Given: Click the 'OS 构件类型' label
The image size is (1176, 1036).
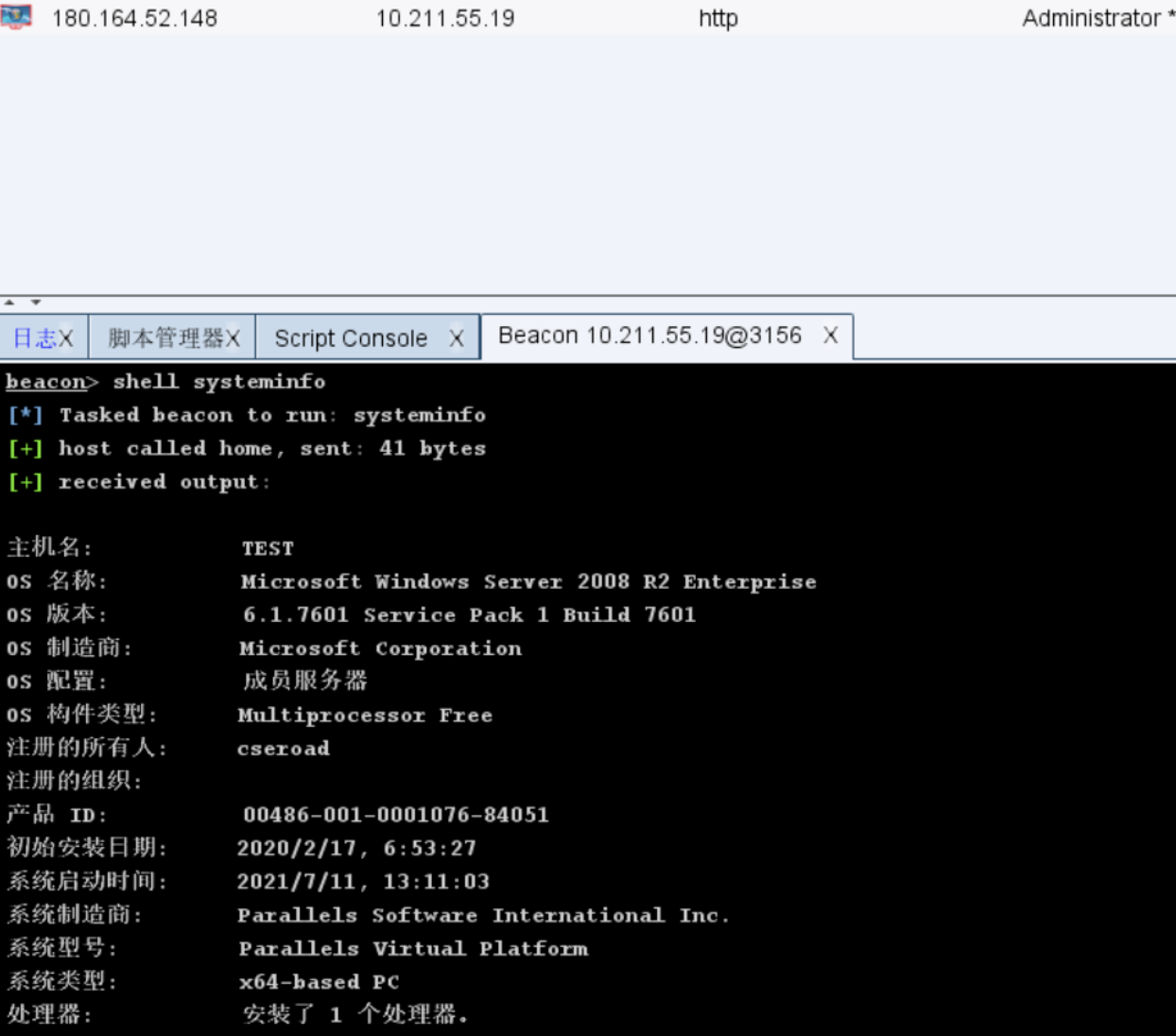Looking at the screenshot, I should (x=81, y=715).
